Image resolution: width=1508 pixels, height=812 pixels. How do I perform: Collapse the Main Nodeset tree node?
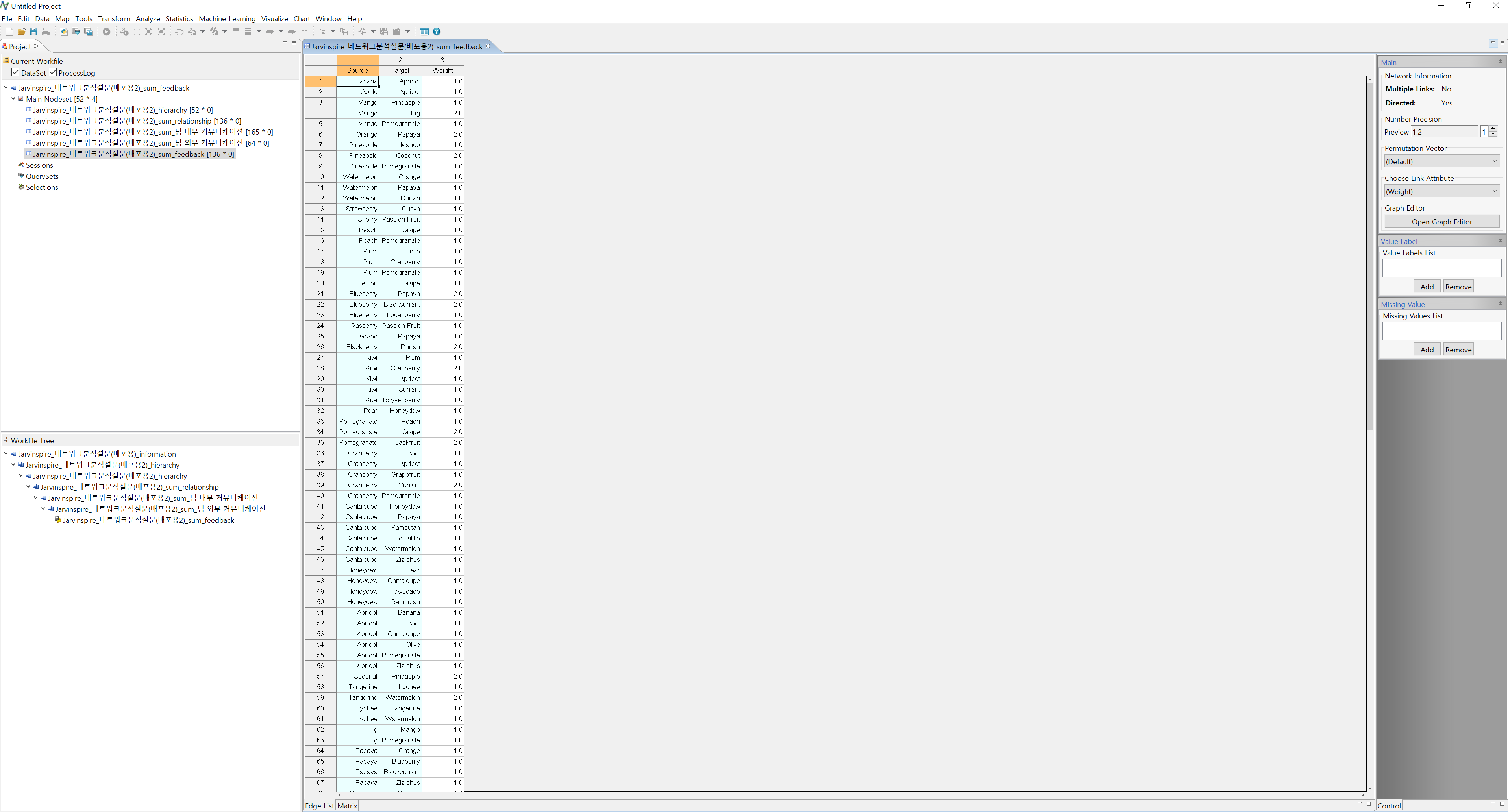pos(13,99)
